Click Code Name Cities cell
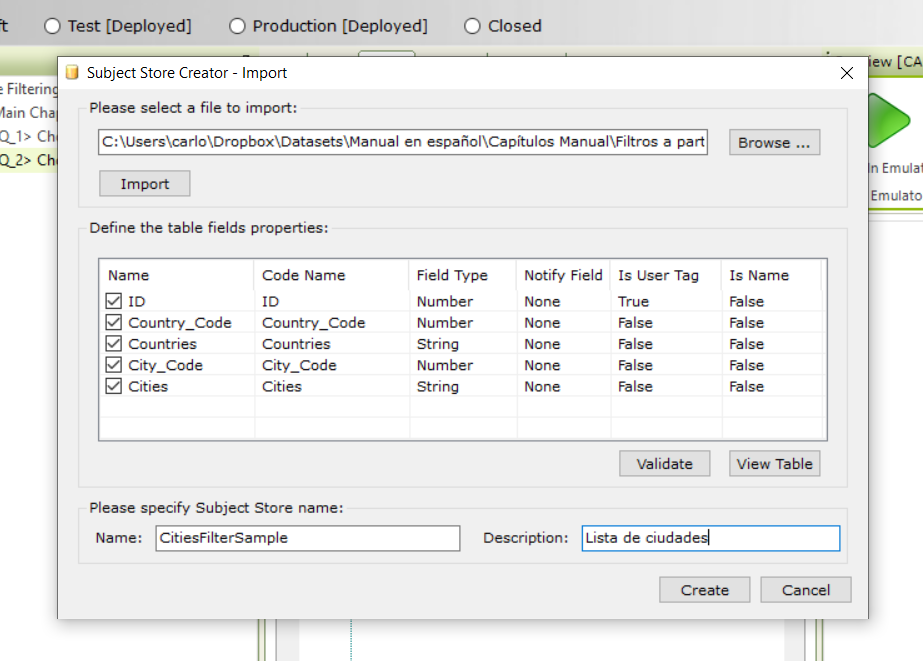 pyautogui.click(x=281, y=386)
